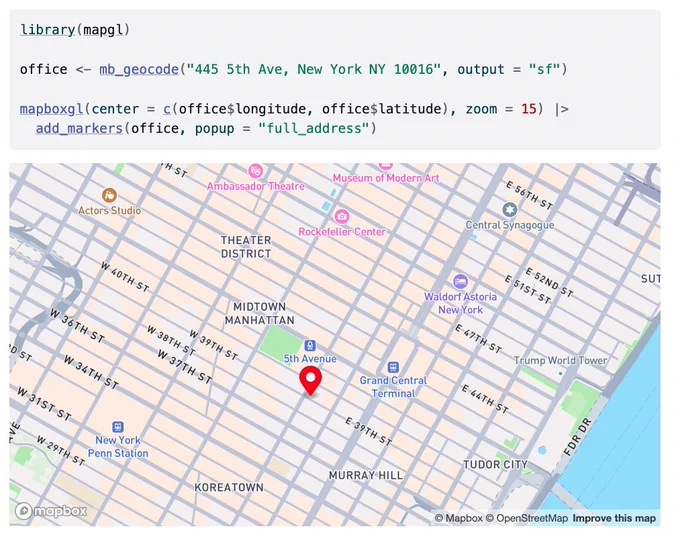Click the W 34TH ST street label
This screenshot has width=680, height=537.
[91, 372]
